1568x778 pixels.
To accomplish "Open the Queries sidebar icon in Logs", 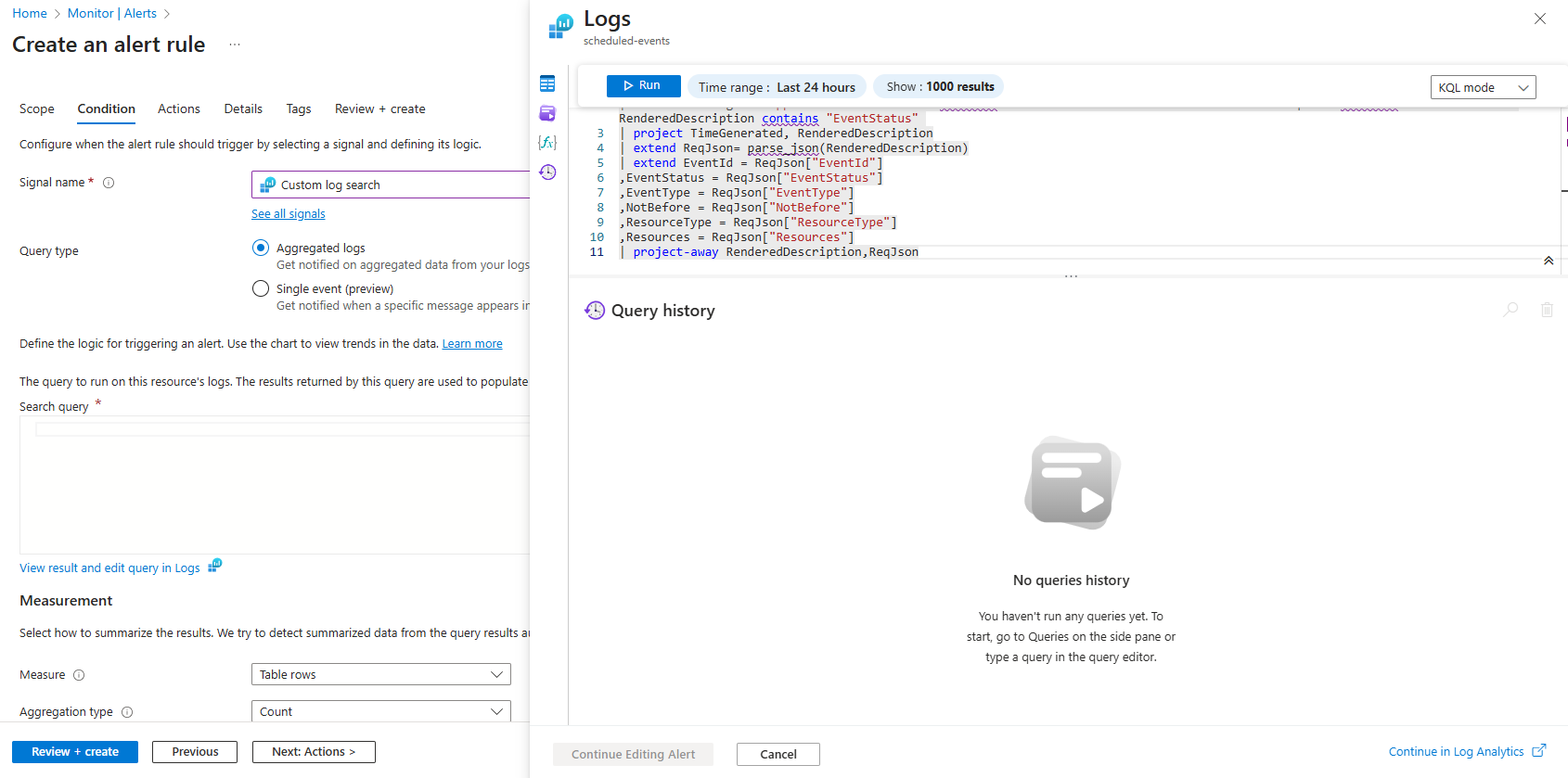I will click(x=547, y=113).
